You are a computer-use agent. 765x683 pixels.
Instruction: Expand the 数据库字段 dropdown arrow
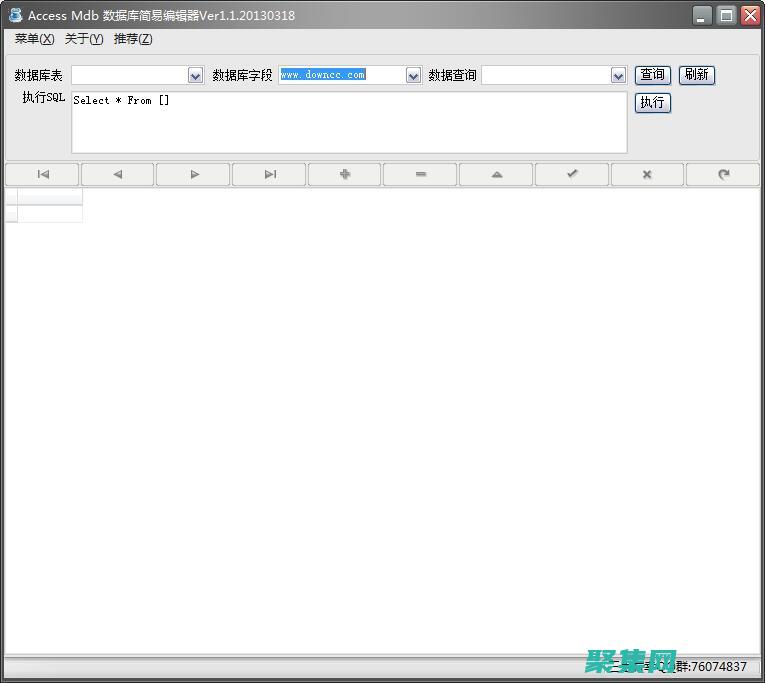click(413, 75)
